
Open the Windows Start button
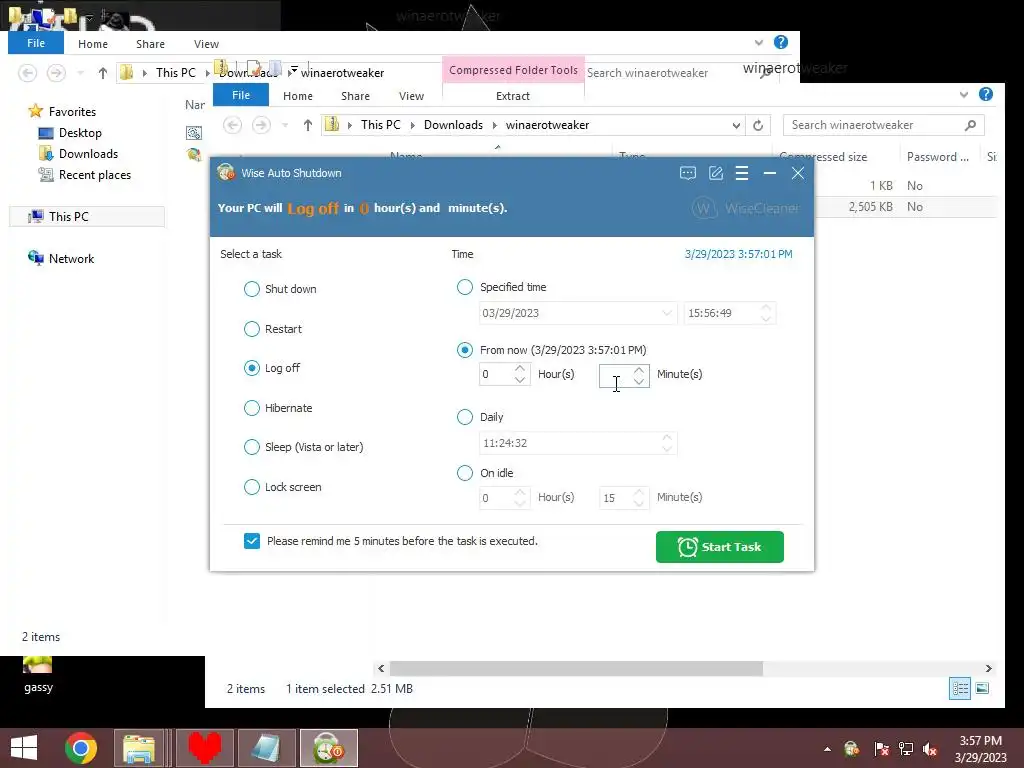point(24,748)
